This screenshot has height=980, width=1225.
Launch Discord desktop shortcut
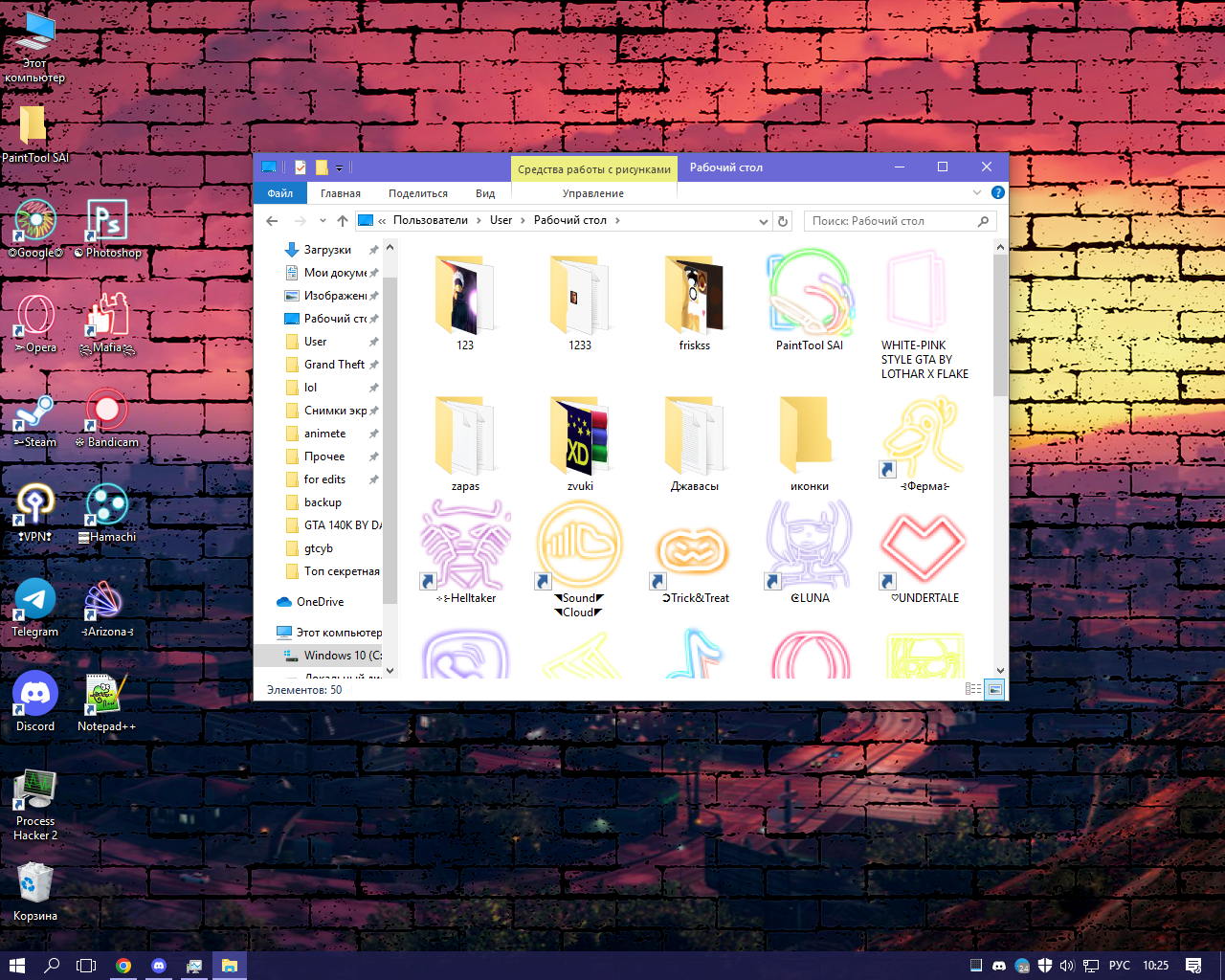[35, 702]
